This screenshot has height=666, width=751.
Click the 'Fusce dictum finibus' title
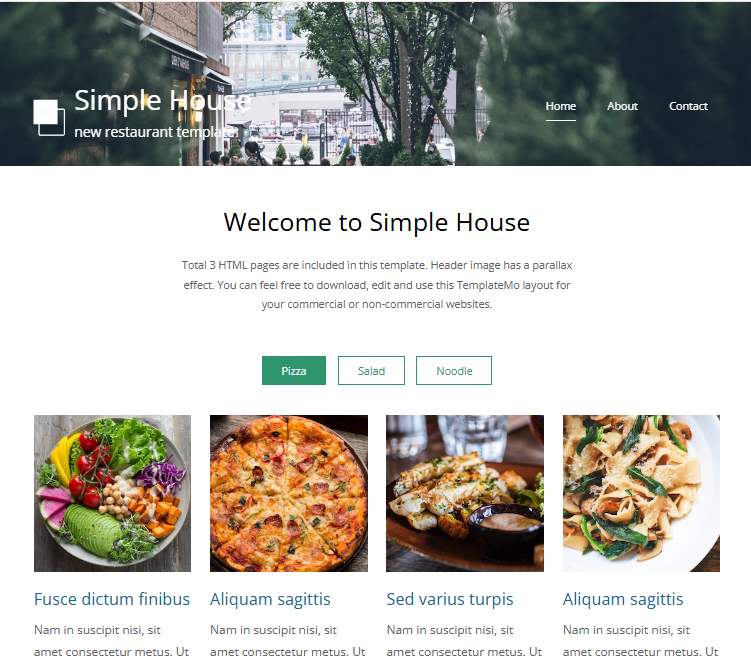112,599
